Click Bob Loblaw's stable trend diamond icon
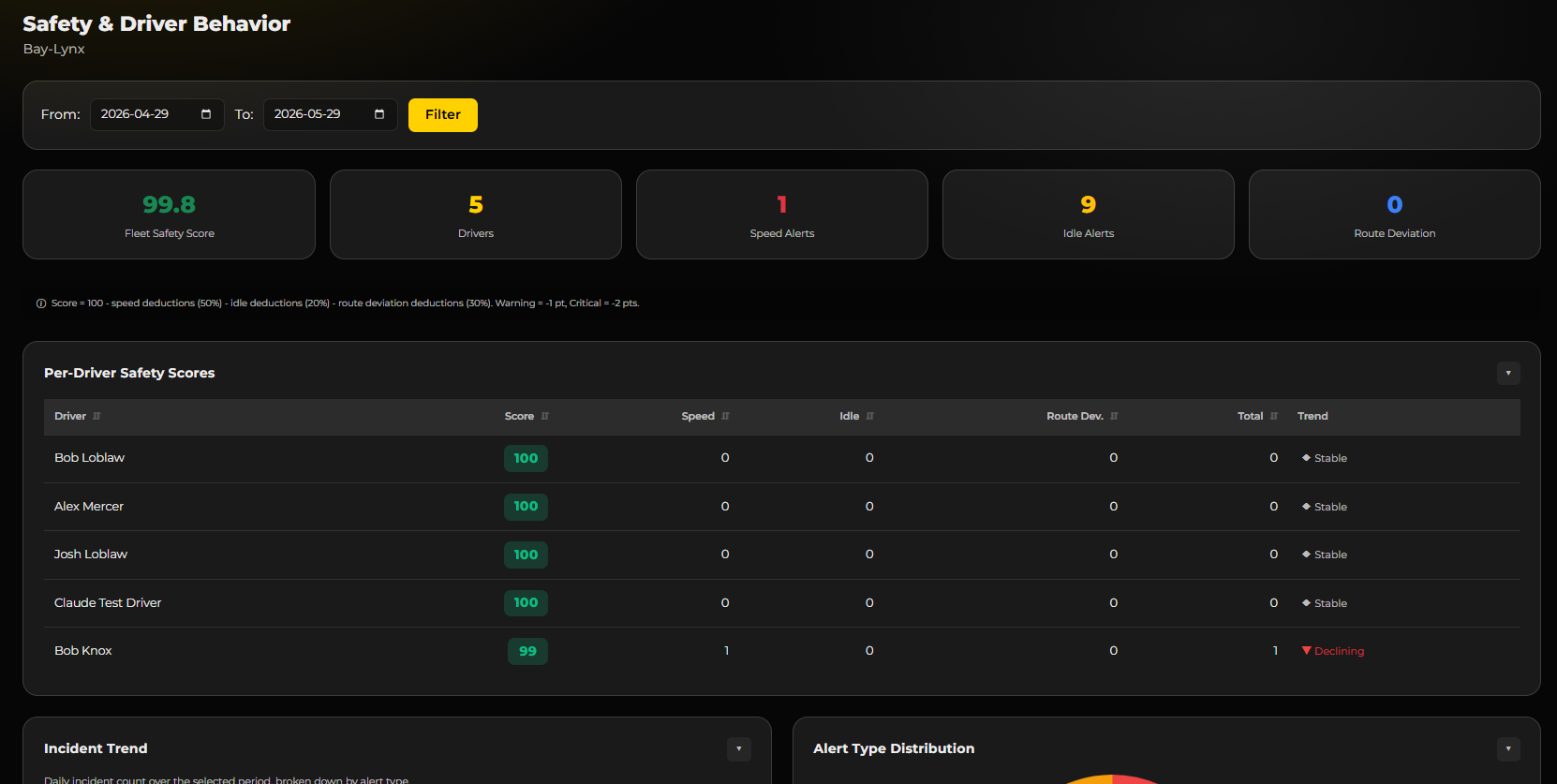Screen dimensions: 1557x784 point(1306,458)
